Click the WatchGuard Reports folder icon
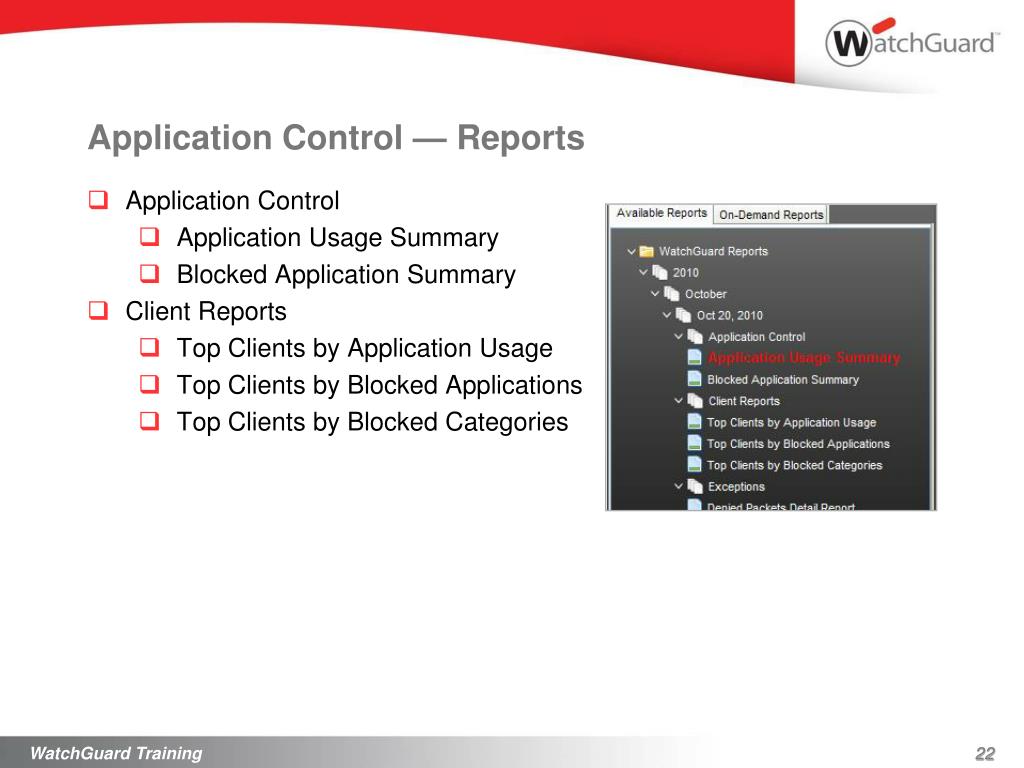The width and height of the screenshot is (1024, 768). pos(647,251)
